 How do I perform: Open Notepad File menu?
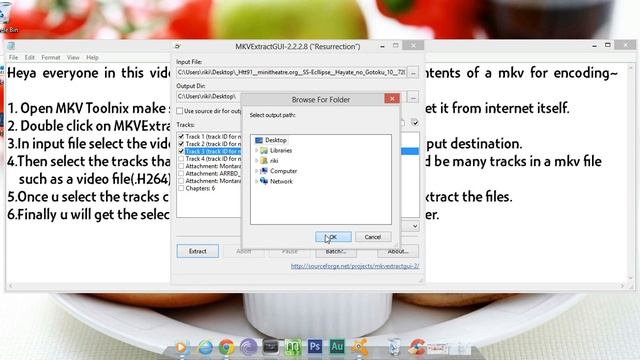(13, 58)
